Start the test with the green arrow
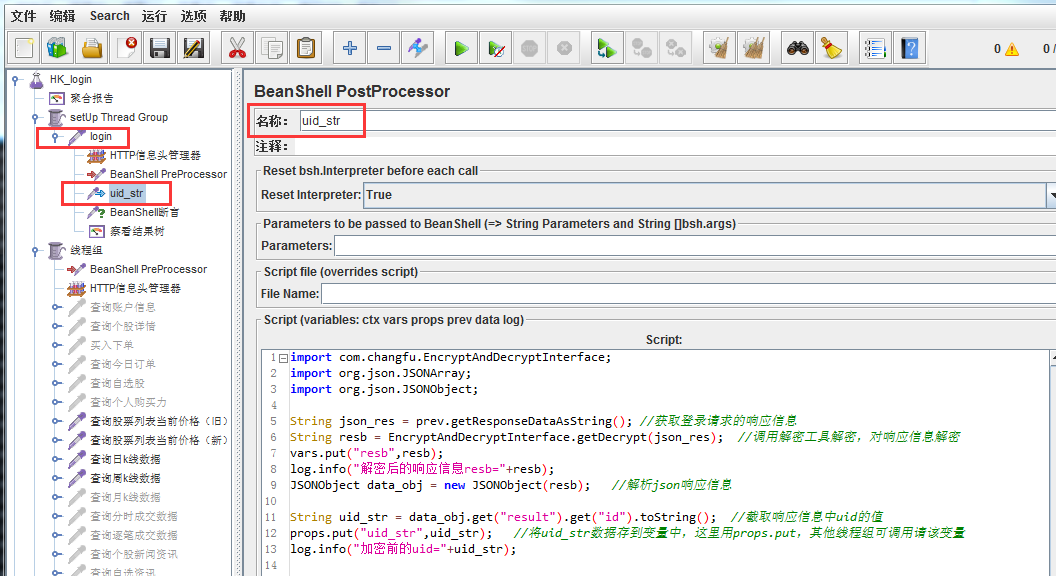 click(461, 48)
